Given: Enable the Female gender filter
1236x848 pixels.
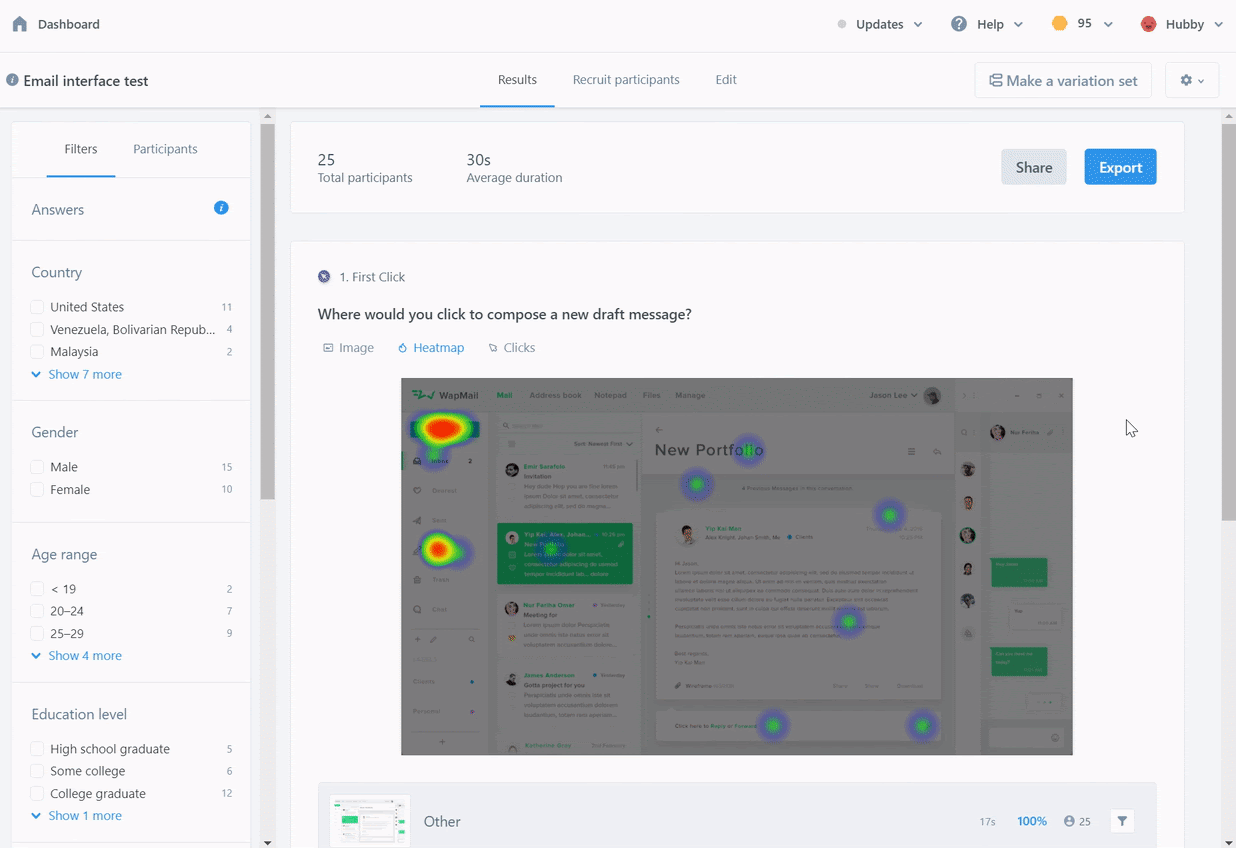Looking at the screenshot, I should [x=37, y=490].
